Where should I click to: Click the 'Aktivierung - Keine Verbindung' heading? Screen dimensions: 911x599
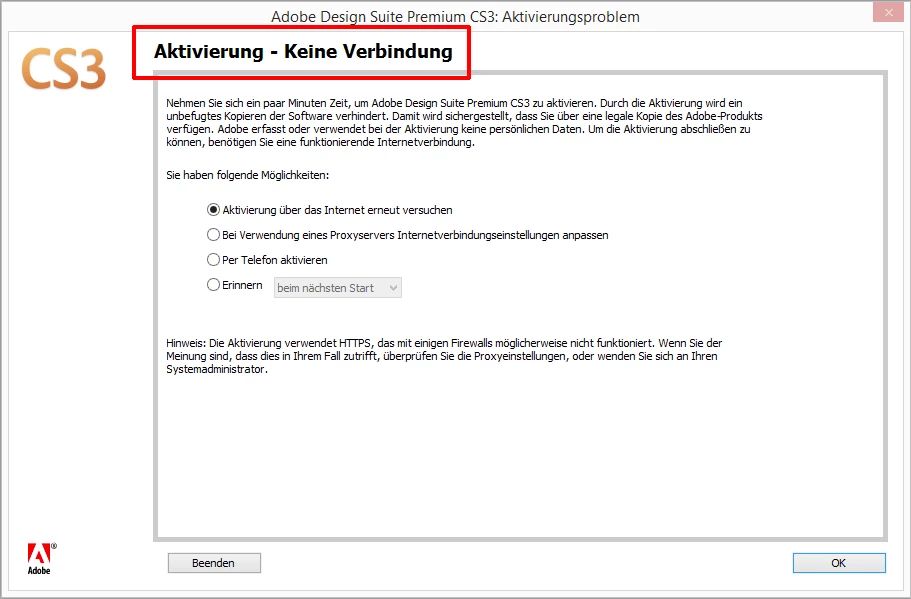click(x=303, y=52)
